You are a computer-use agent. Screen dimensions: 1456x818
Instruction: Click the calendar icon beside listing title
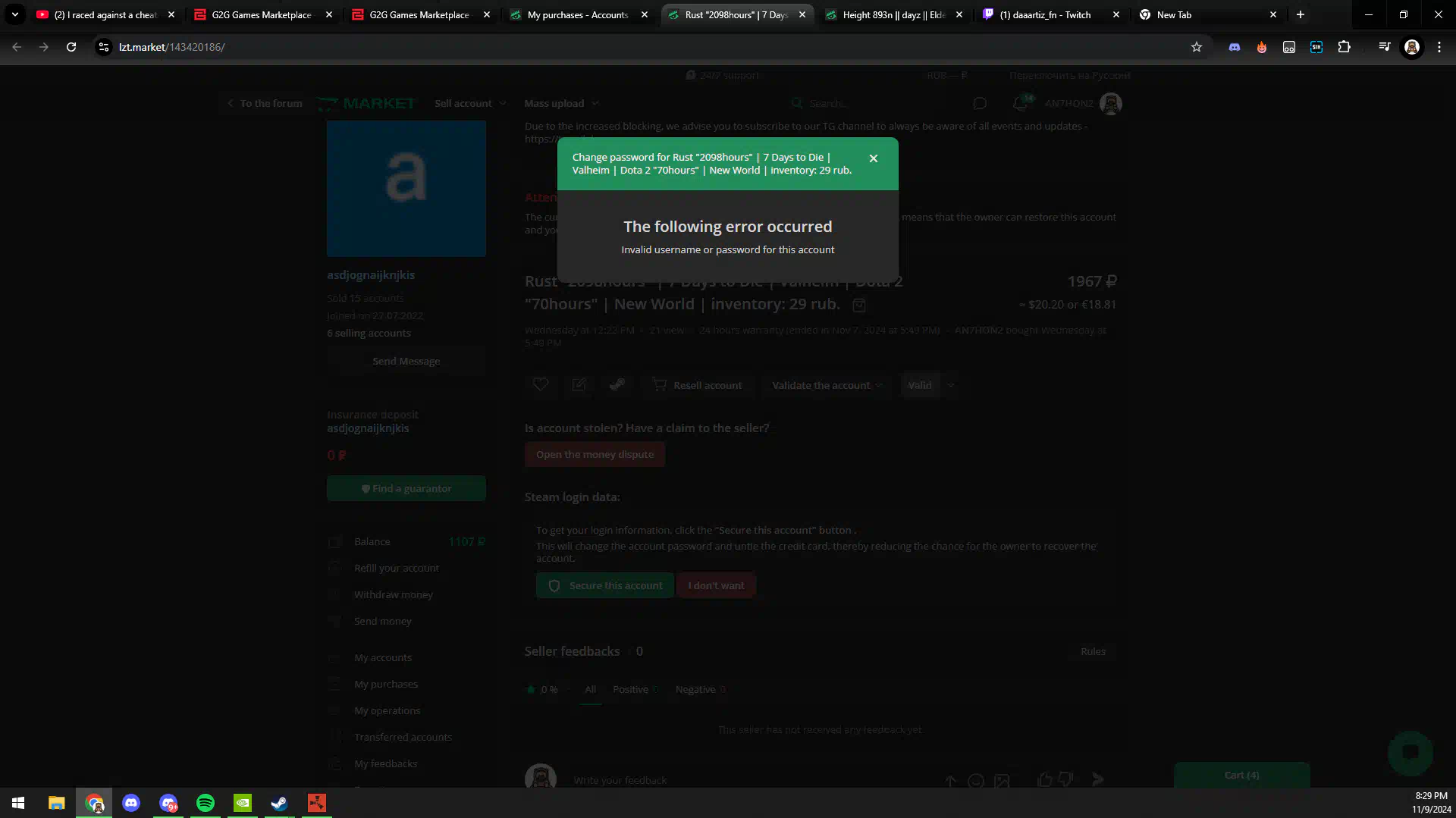click(x=859, y=305)
